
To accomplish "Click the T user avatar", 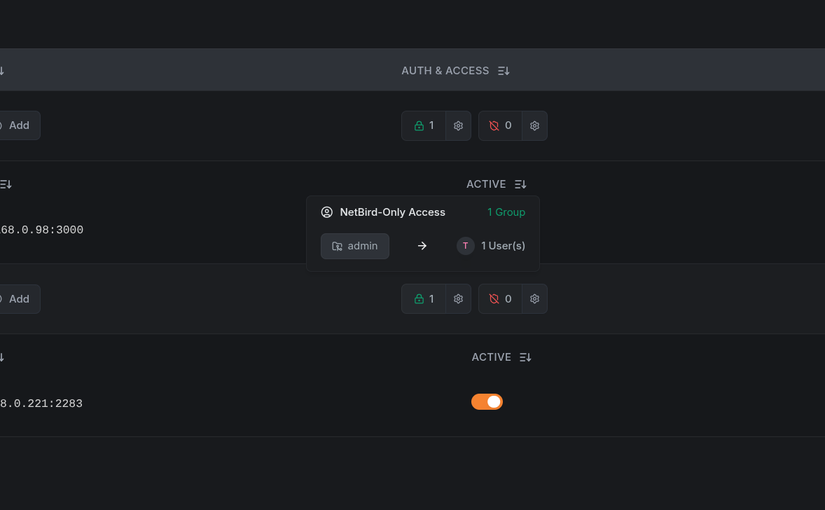I will click(465, 246).
